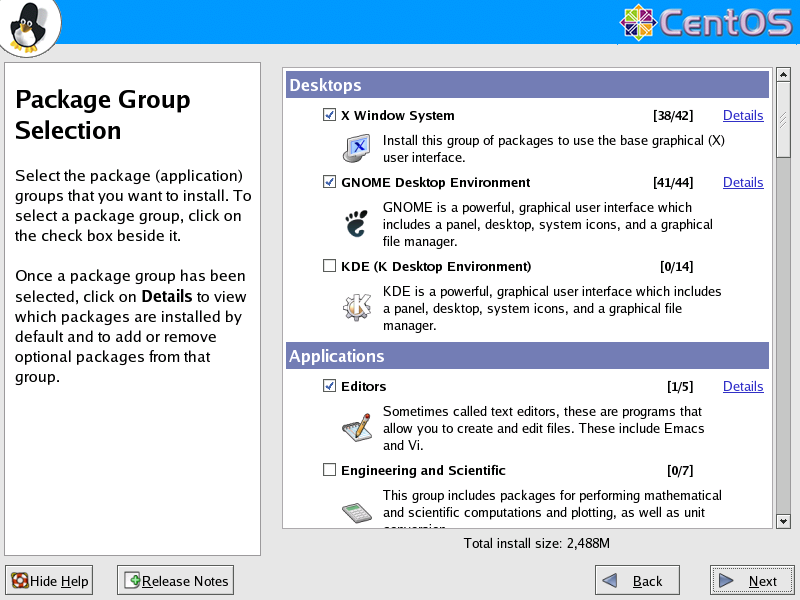This screenshot has width=800, height=600.
Task: Hide the Help panel
Action: tap(50, 581)
